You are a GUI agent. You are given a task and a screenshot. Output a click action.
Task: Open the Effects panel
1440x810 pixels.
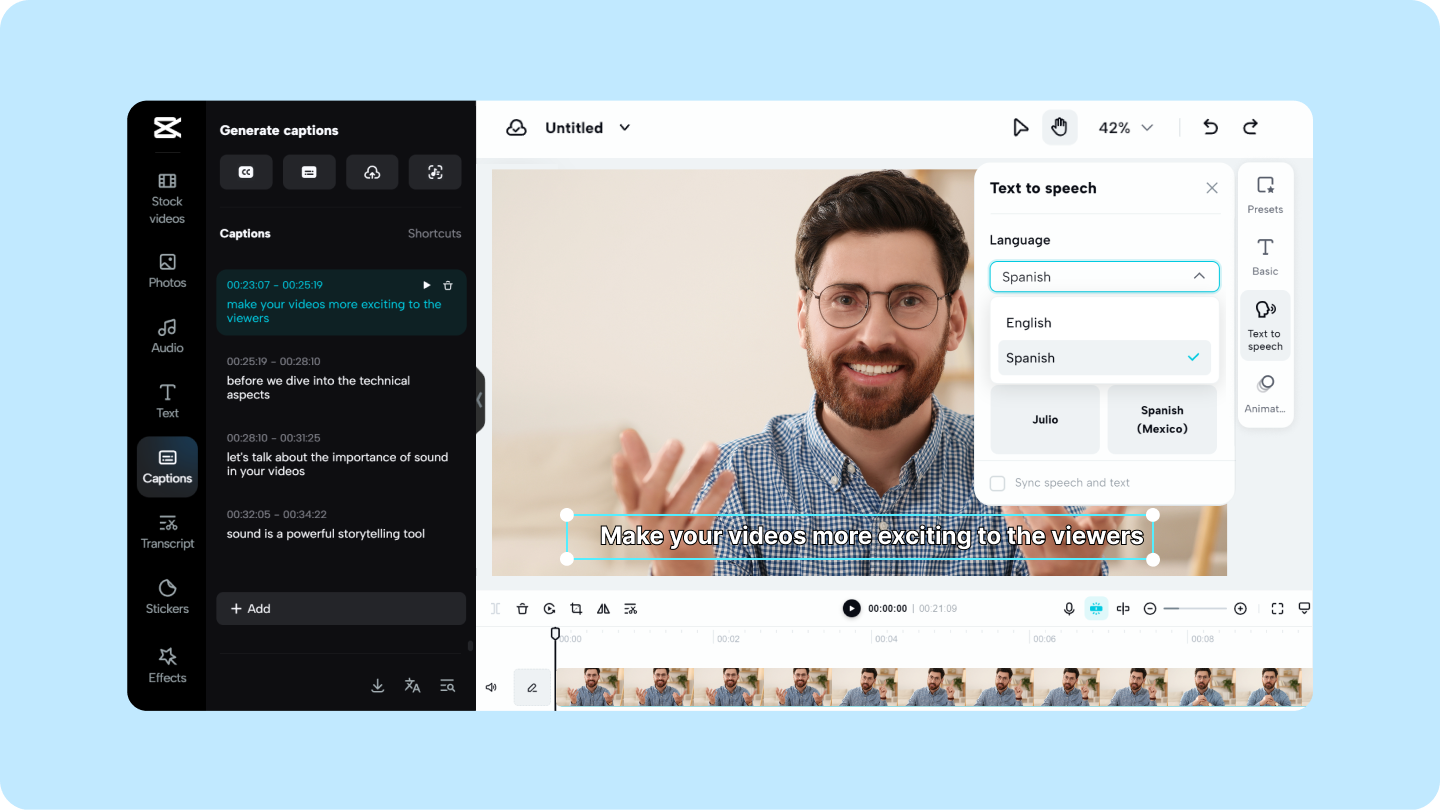167,665
